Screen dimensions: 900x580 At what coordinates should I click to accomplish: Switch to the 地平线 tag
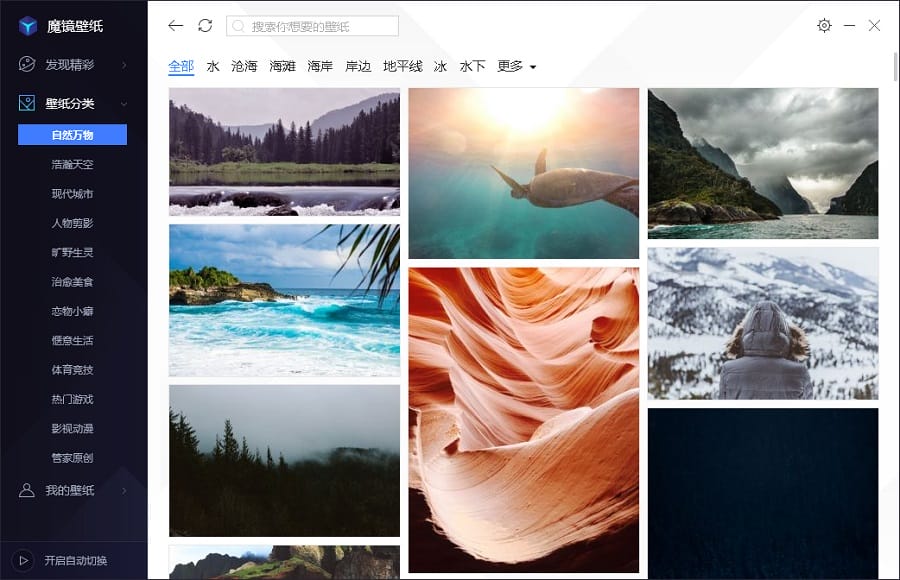pyautogui.click(x=402, y=67)
